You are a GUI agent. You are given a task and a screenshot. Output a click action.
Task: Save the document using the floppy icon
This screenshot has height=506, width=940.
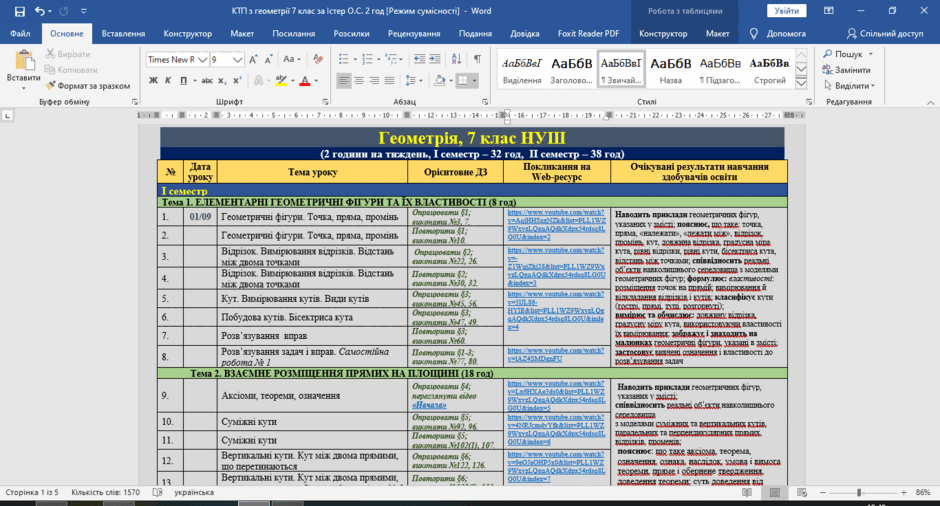coord(19,11)
